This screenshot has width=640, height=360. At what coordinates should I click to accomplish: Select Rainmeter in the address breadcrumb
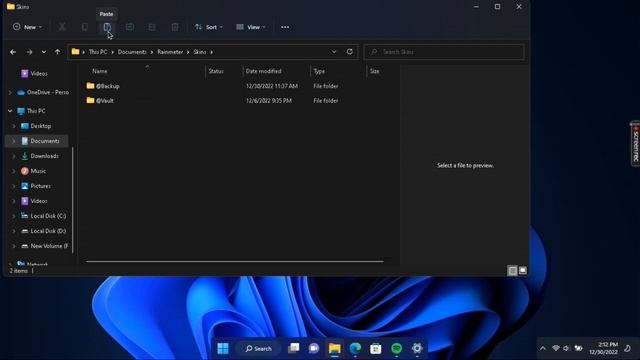(x=170, y=52)
